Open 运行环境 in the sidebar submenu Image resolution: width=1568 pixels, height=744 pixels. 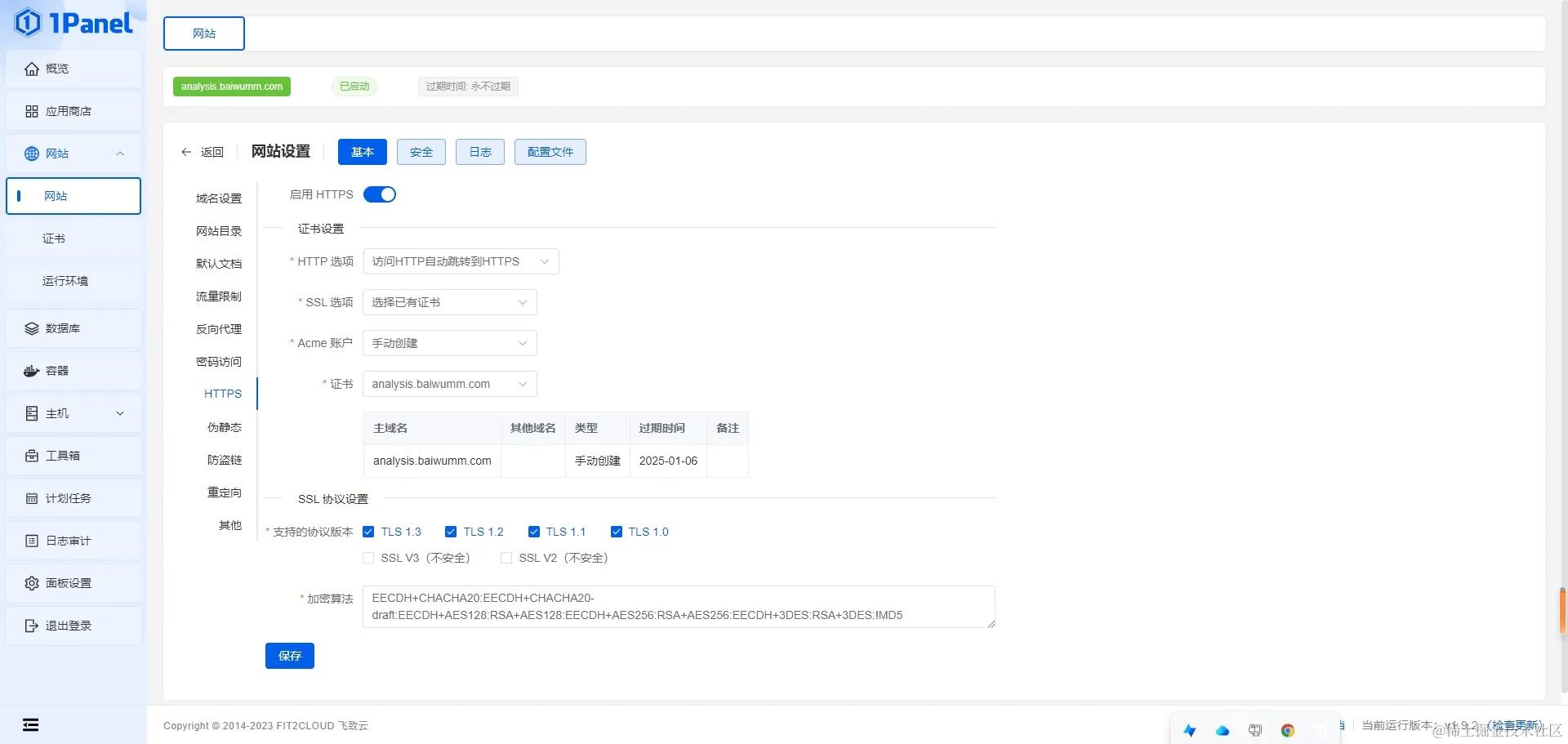tap(73, 281)
